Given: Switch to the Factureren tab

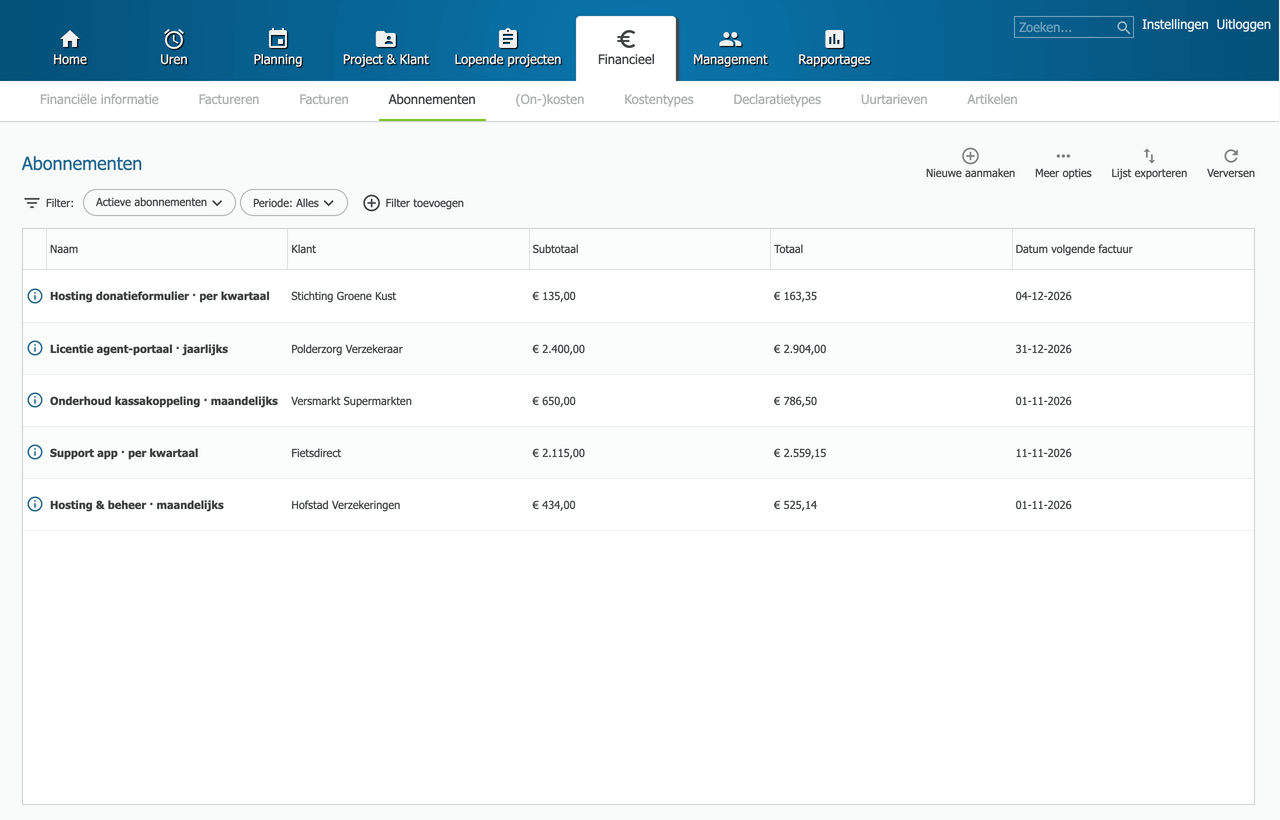Looking at the screenshot, I should coord(229,100).
